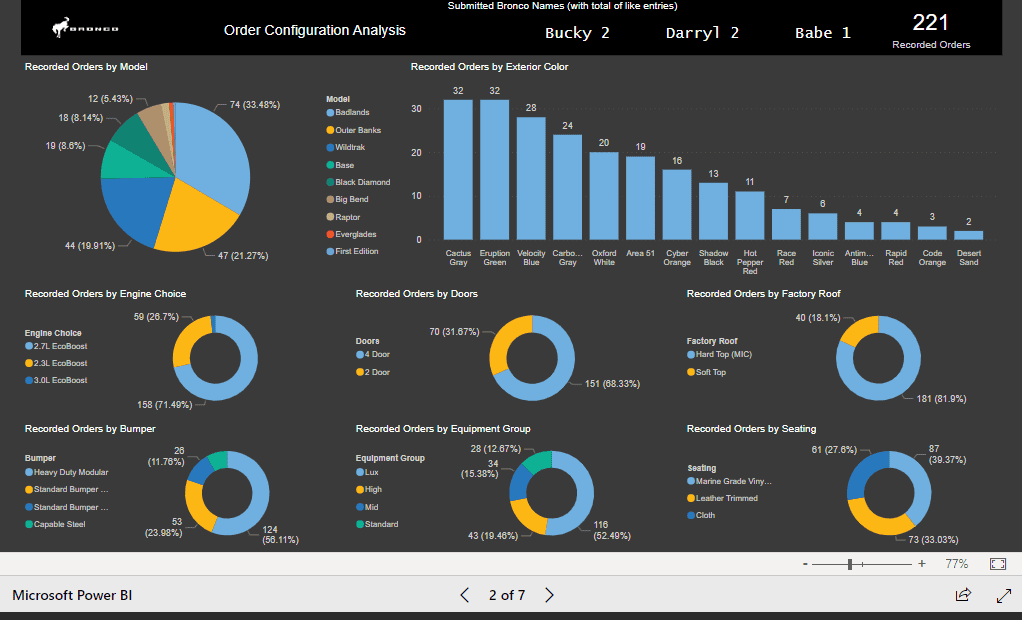Enter full screen mode with diagonal arrows

[1004, 595]
